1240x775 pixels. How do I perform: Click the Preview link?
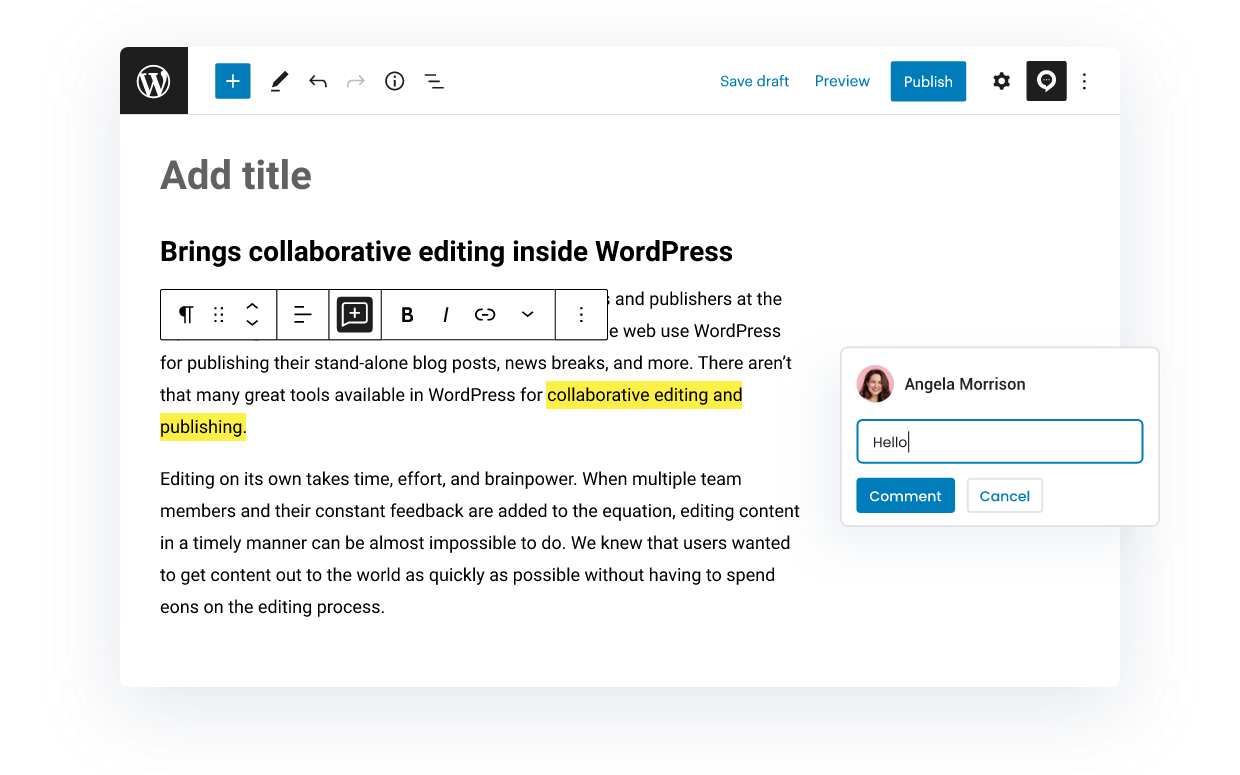(x=842, y=81)
